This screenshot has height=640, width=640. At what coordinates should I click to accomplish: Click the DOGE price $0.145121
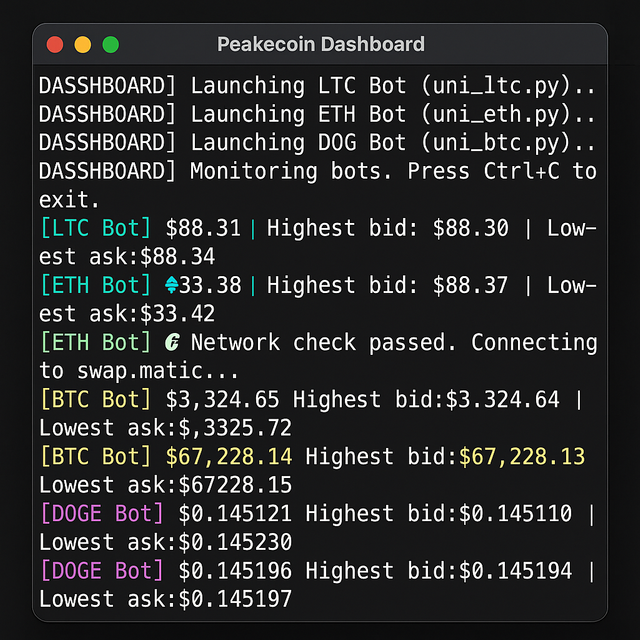(235, 514)
